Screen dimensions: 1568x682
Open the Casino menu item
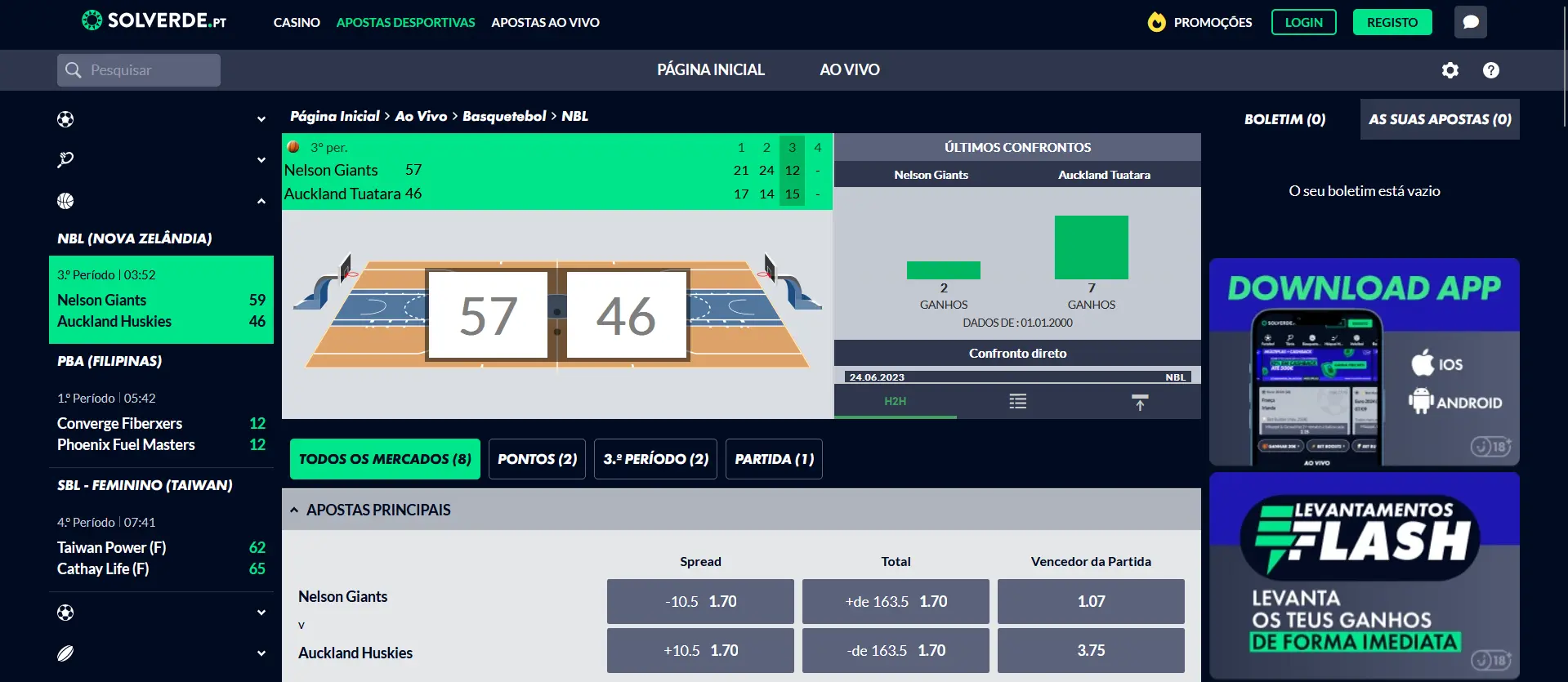pos(297,23)
